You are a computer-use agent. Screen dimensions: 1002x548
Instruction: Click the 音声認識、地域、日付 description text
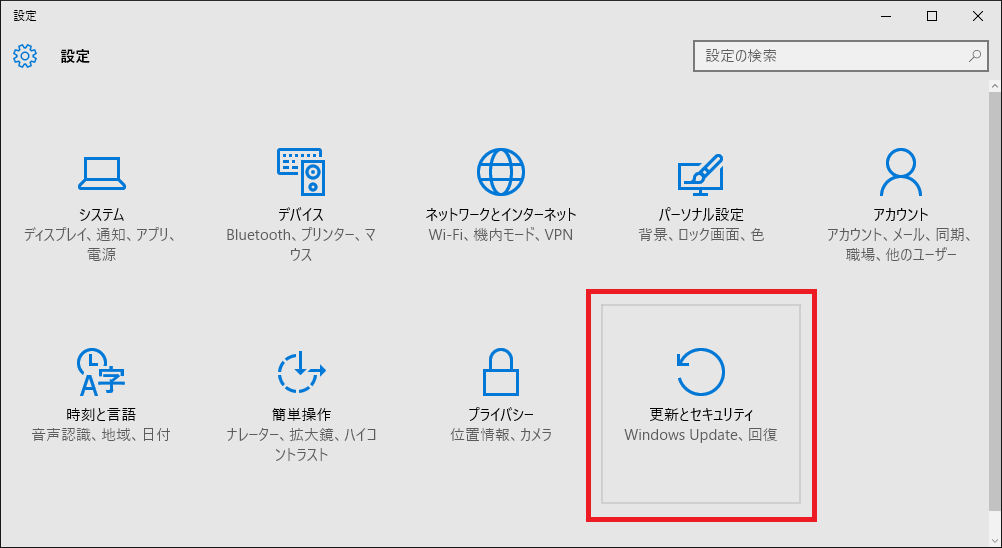click(100, 435)
